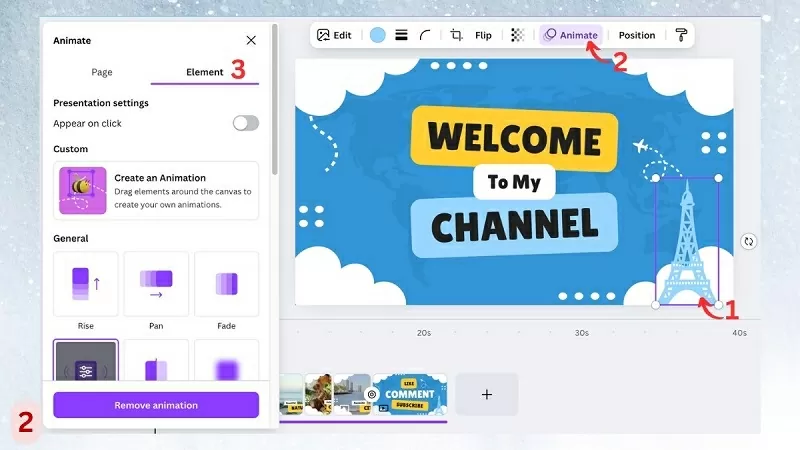800x450 pixels.
Task: Select the corner rounding icon
Action: point(425,35)
